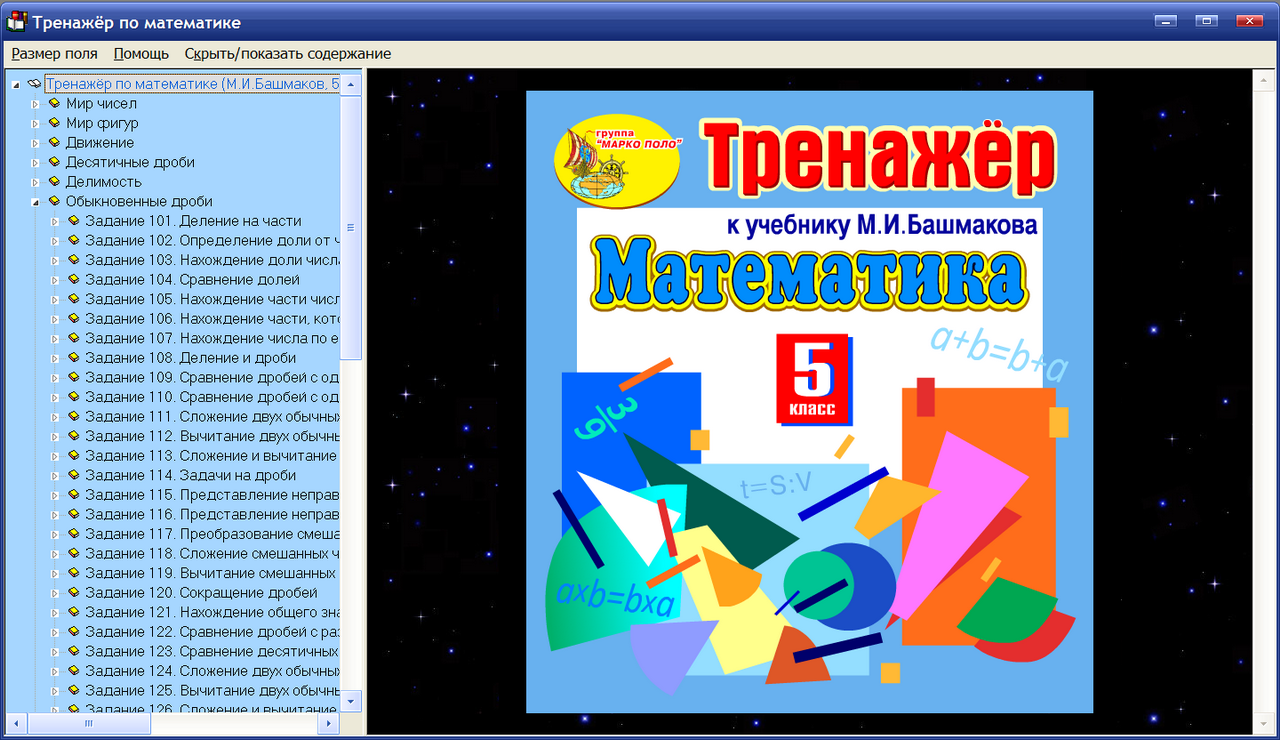
Task: Click the book icon of Задание 102
Action: tap(73, 240)
